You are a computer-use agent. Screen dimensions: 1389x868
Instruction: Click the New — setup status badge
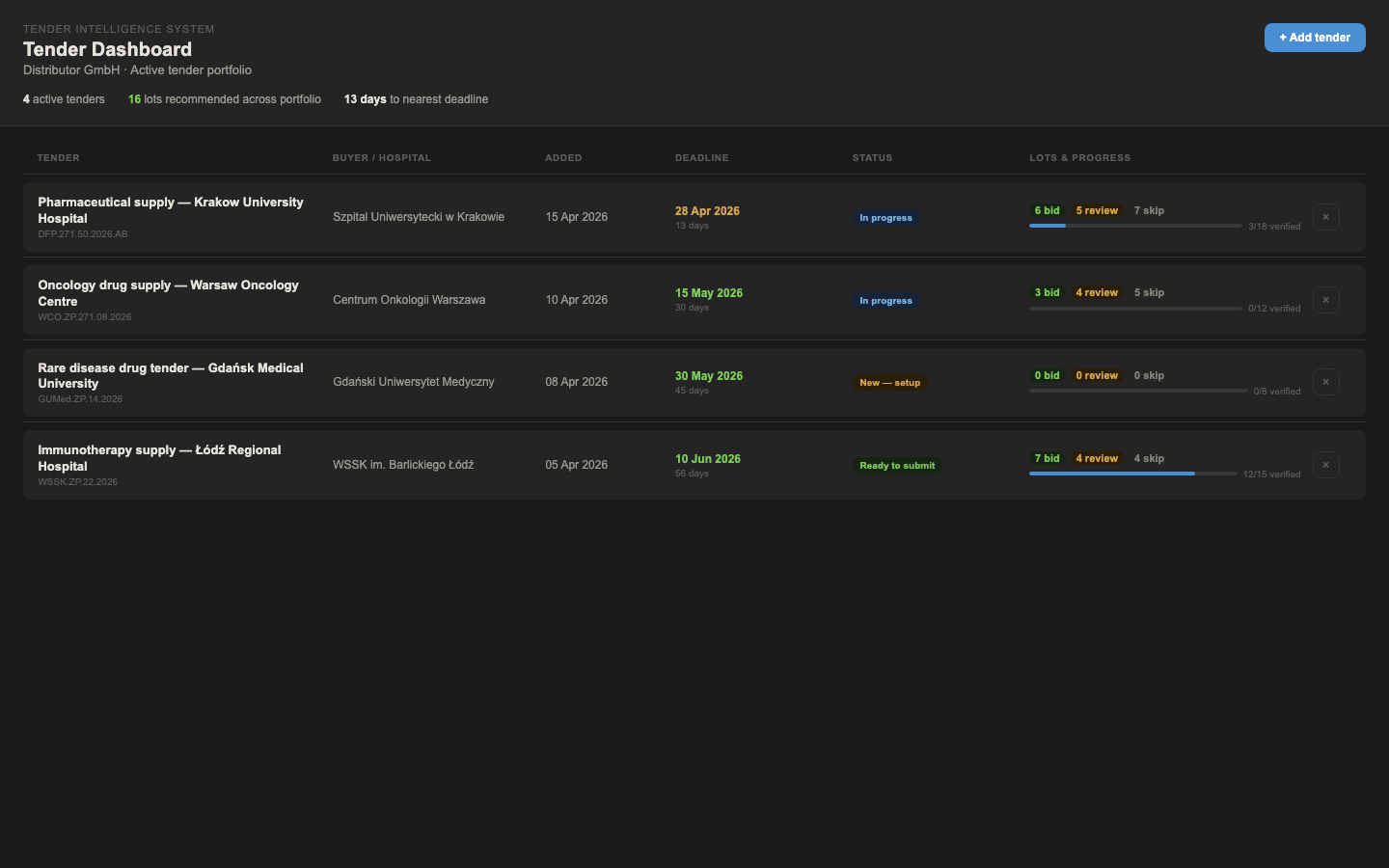pyautogui.click(x=890, y=383)
